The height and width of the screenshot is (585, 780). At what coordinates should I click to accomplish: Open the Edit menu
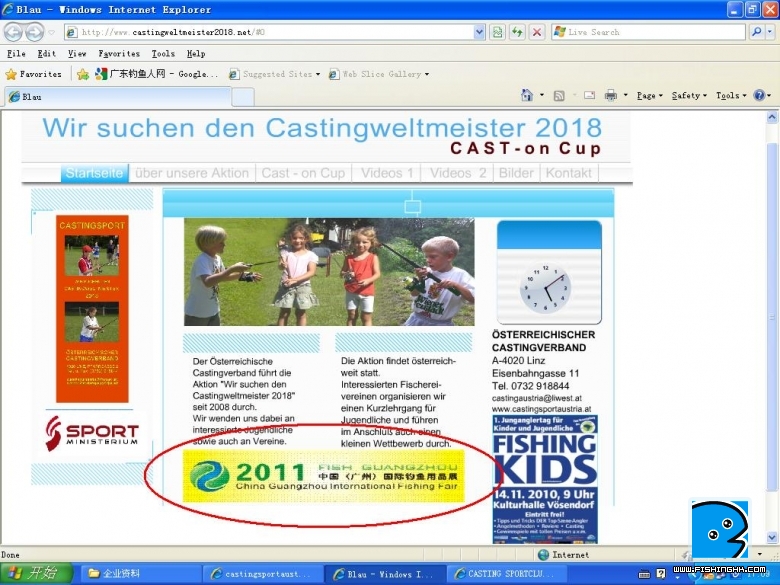click(47, 54)
